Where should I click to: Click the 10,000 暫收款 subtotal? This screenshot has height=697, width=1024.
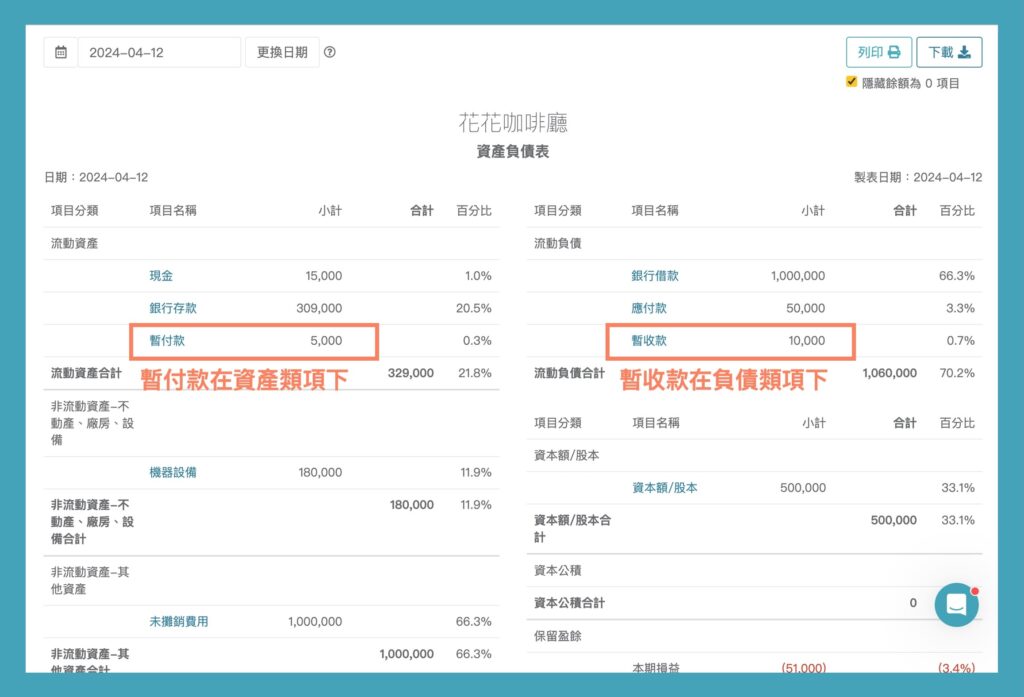pyautogui.click(x=807, y=340)
